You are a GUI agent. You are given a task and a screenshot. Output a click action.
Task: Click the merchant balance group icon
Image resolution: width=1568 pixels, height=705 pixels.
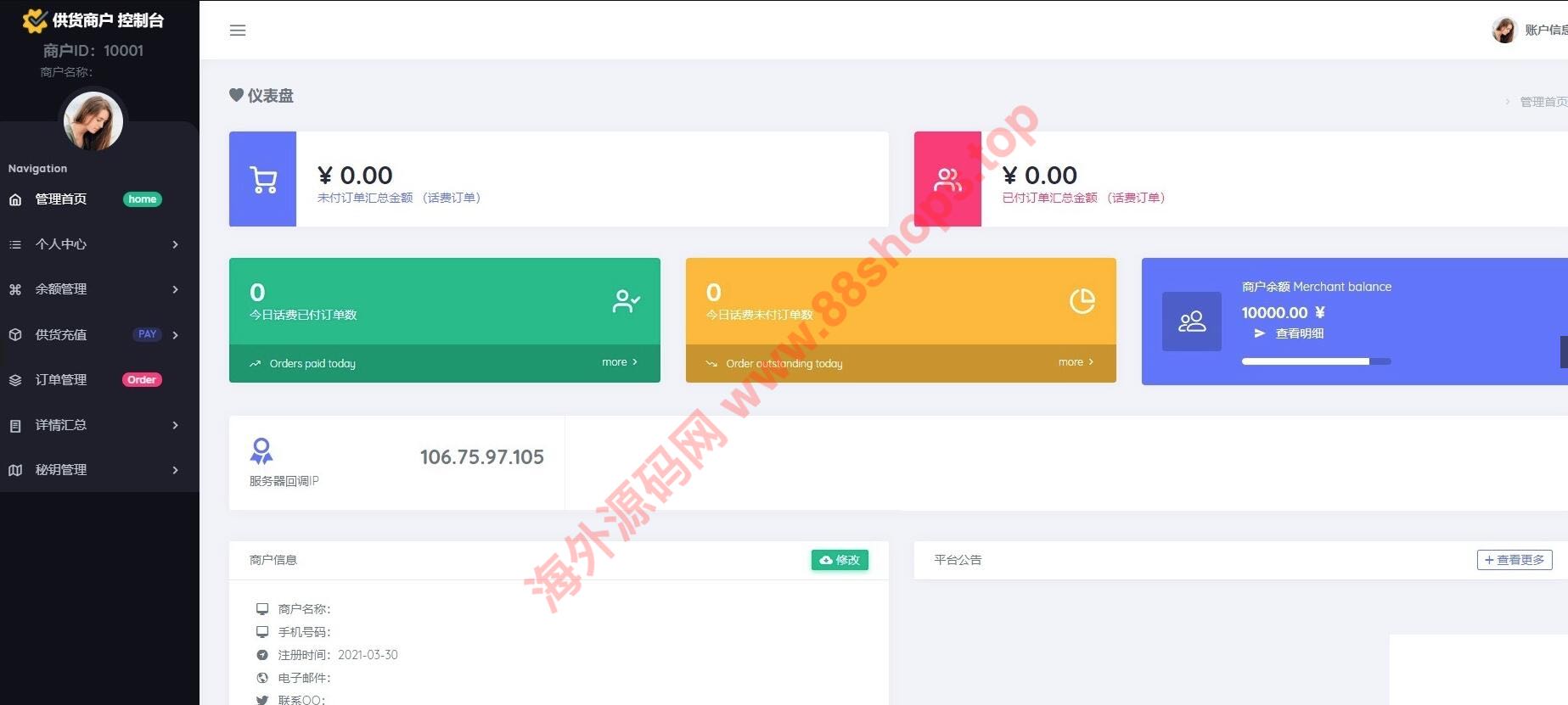[x=1192, y=322]
